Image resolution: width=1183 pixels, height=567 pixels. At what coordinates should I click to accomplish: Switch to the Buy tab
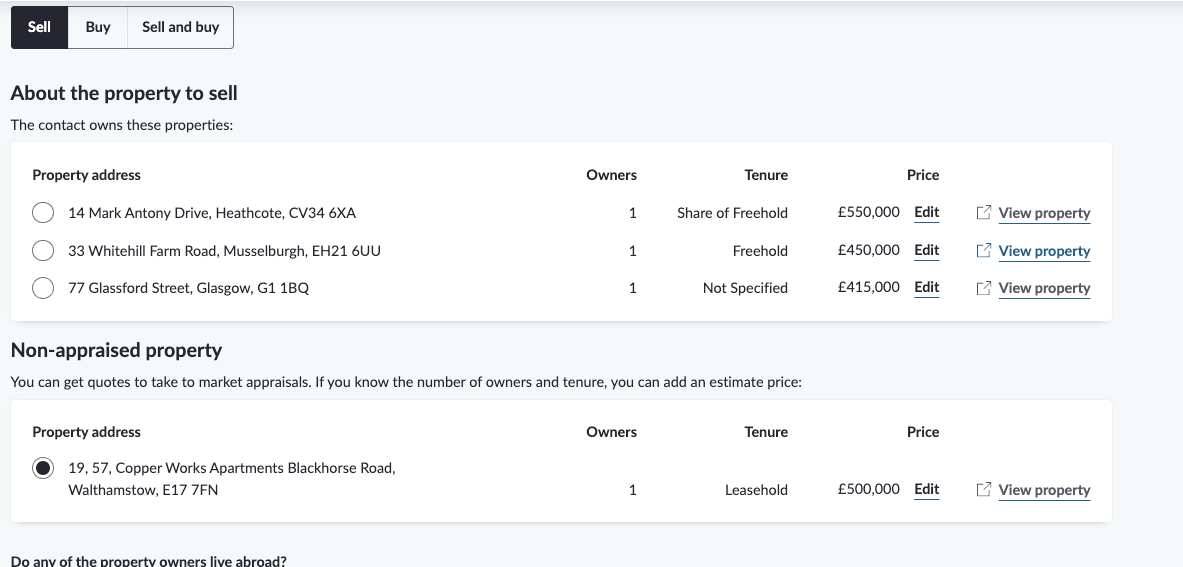tap(98, 27)
